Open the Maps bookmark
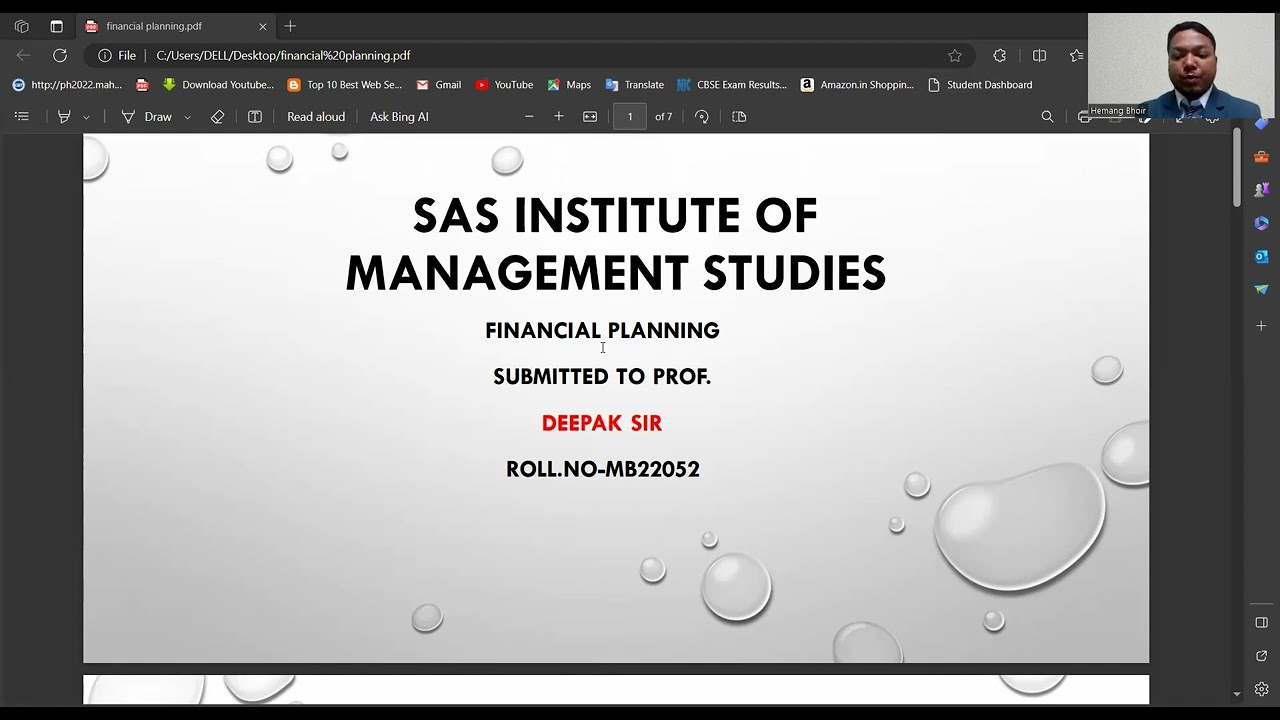The height and width of the screenshot is (720, 1280). [x=568, y=85]
